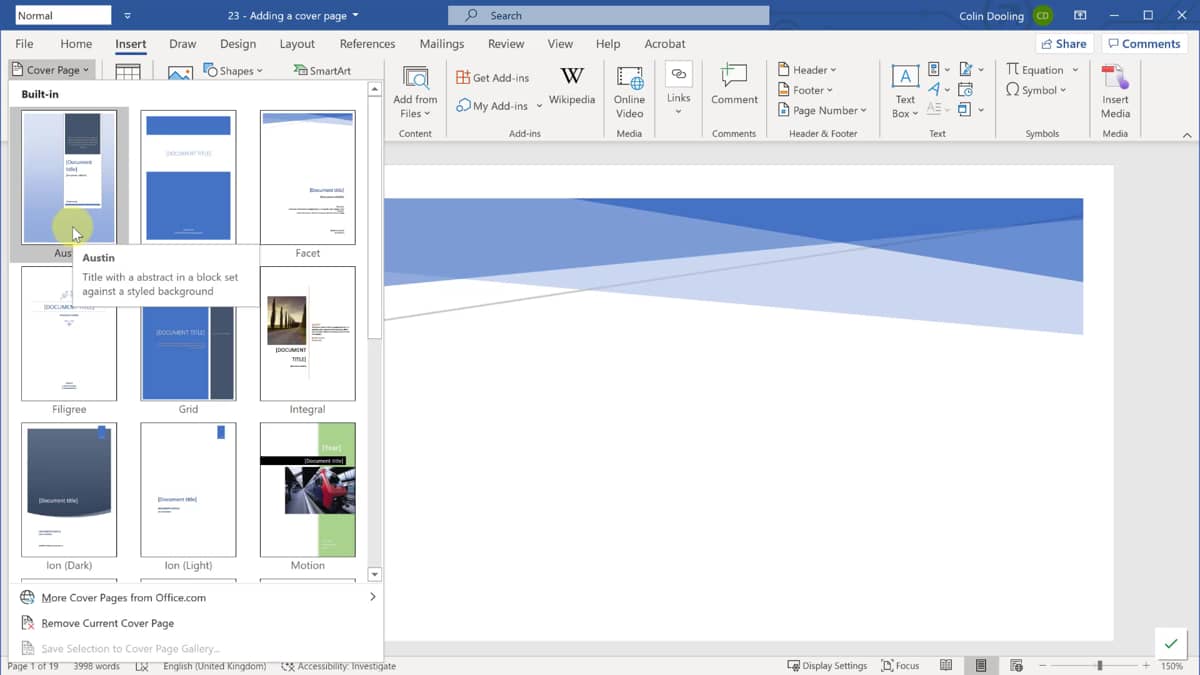Open Ribbon Display Options icon
Image resolution: width=1200 pixels, height=675 pixels.
coord(1080,16)
